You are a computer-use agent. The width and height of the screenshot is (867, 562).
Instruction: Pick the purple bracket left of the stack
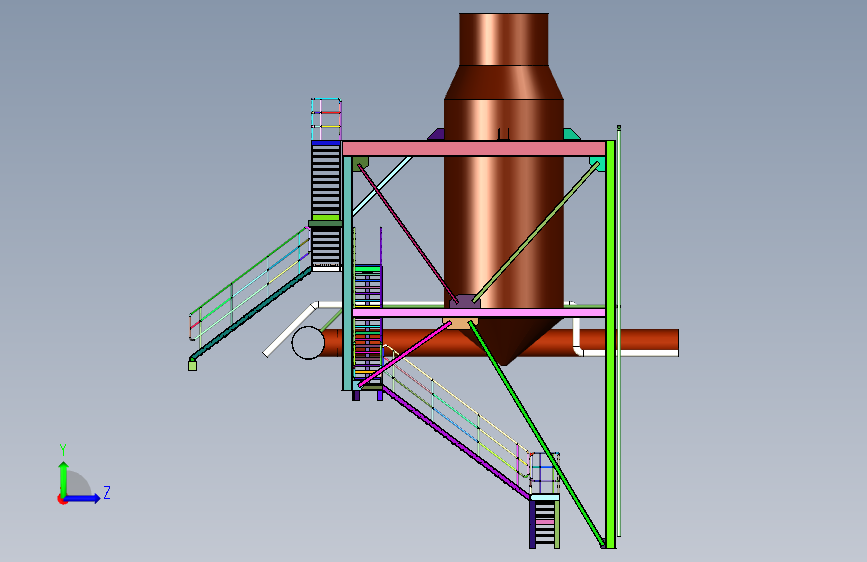(x=436, y=134)
